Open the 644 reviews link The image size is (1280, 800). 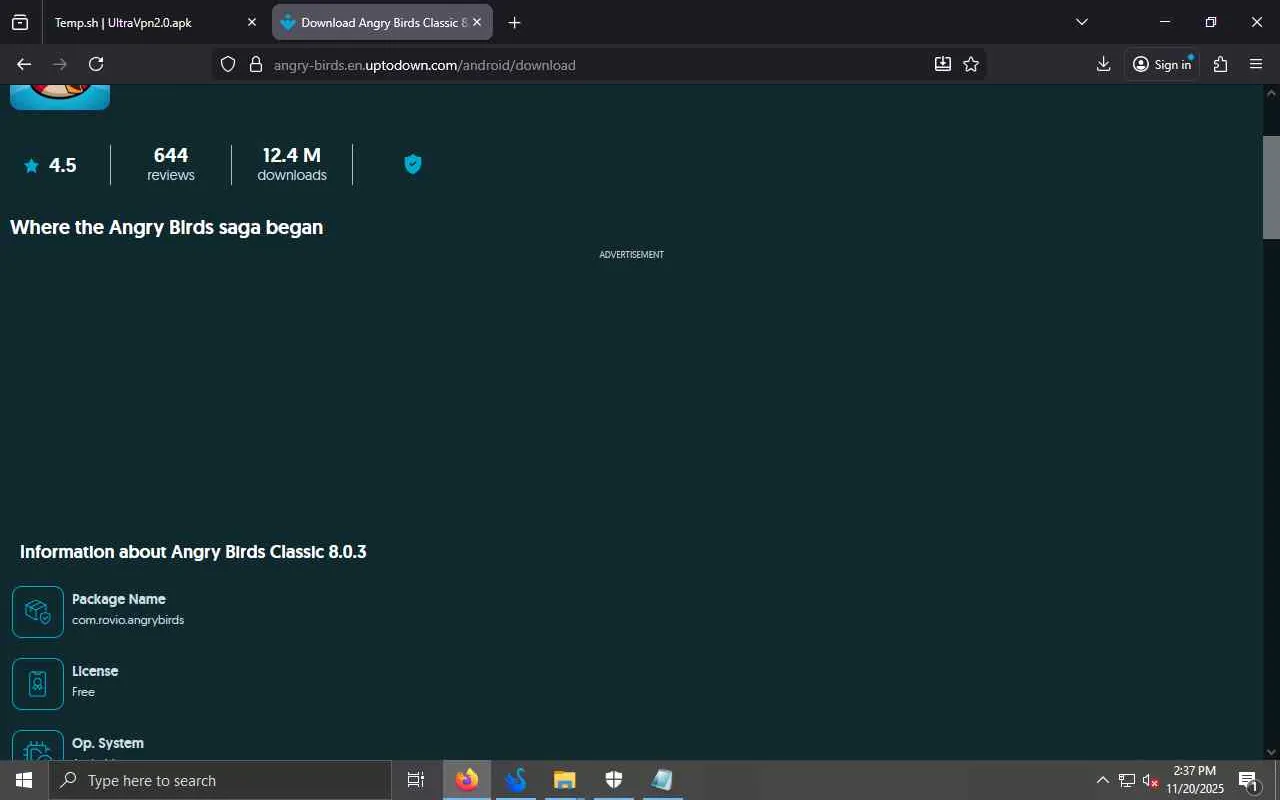click(x=171, y=164)
